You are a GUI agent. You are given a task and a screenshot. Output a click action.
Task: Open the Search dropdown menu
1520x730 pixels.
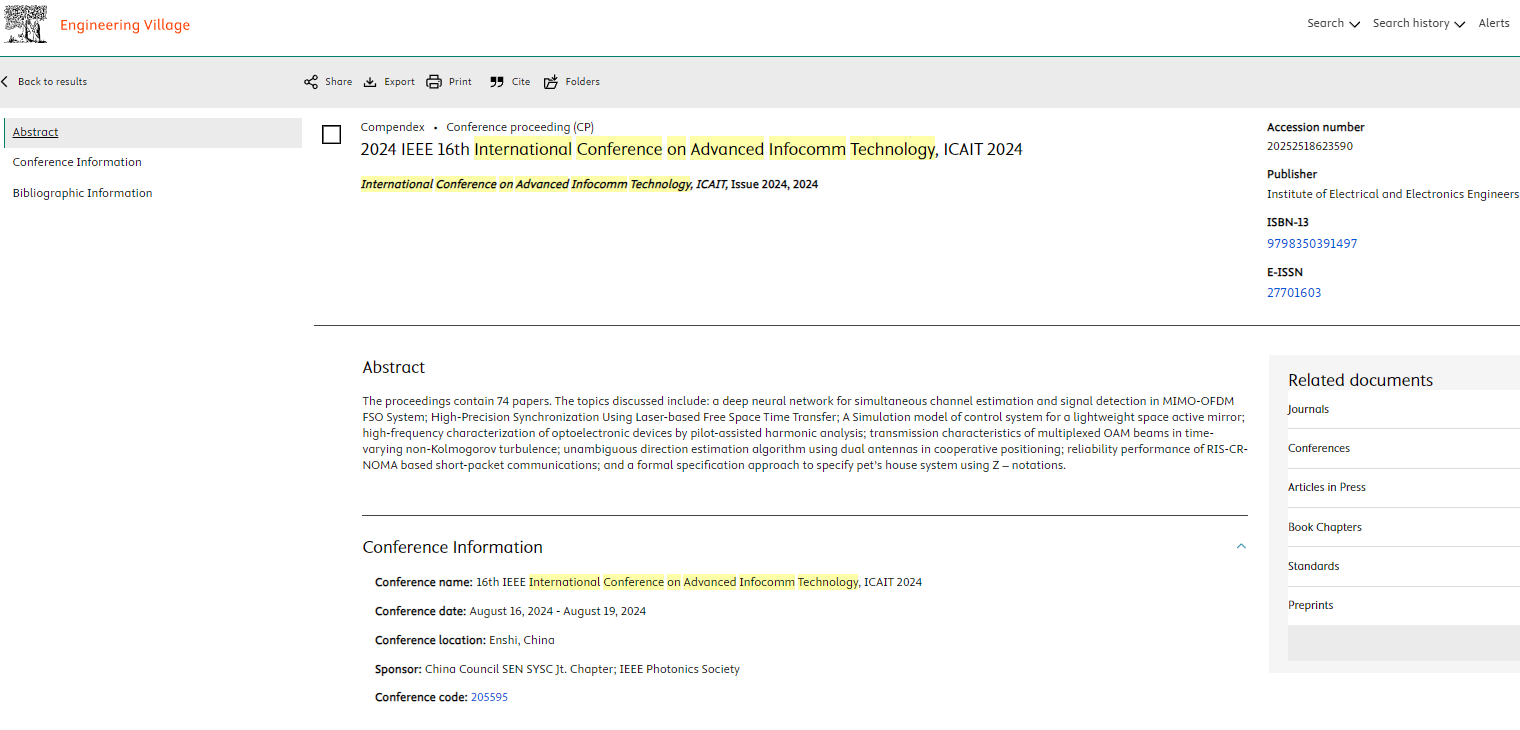[1333, 24]
